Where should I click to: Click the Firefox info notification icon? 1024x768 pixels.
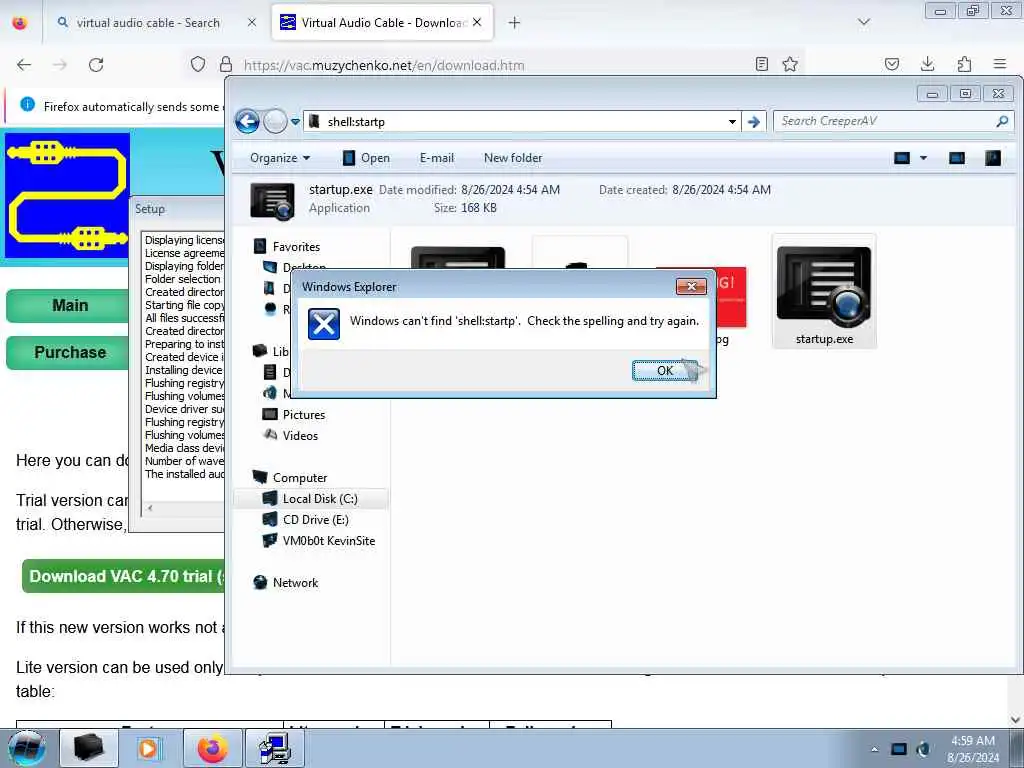27,104
